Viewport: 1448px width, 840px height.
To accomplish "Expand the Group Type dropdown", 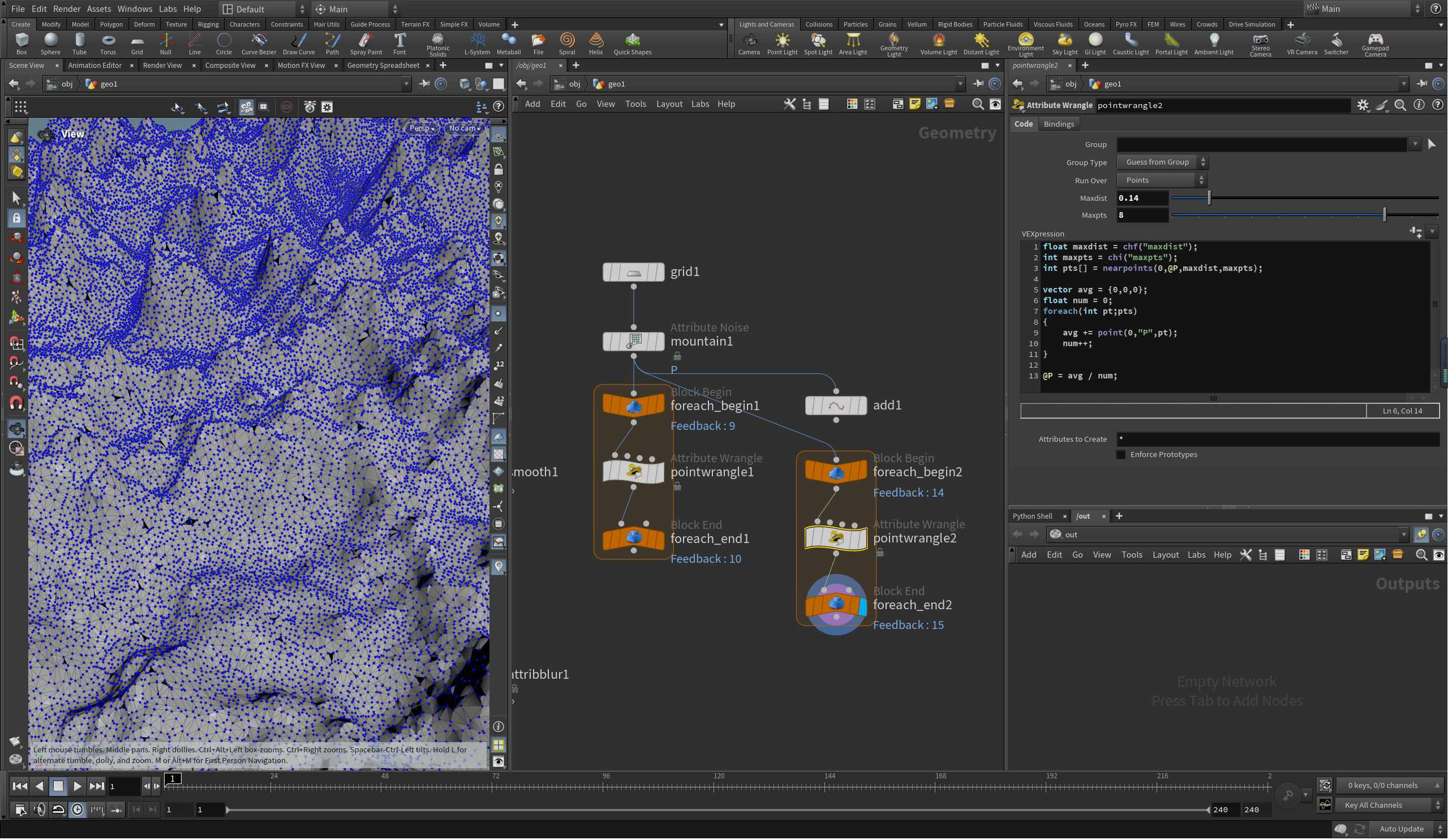I will pos(1162,162).
